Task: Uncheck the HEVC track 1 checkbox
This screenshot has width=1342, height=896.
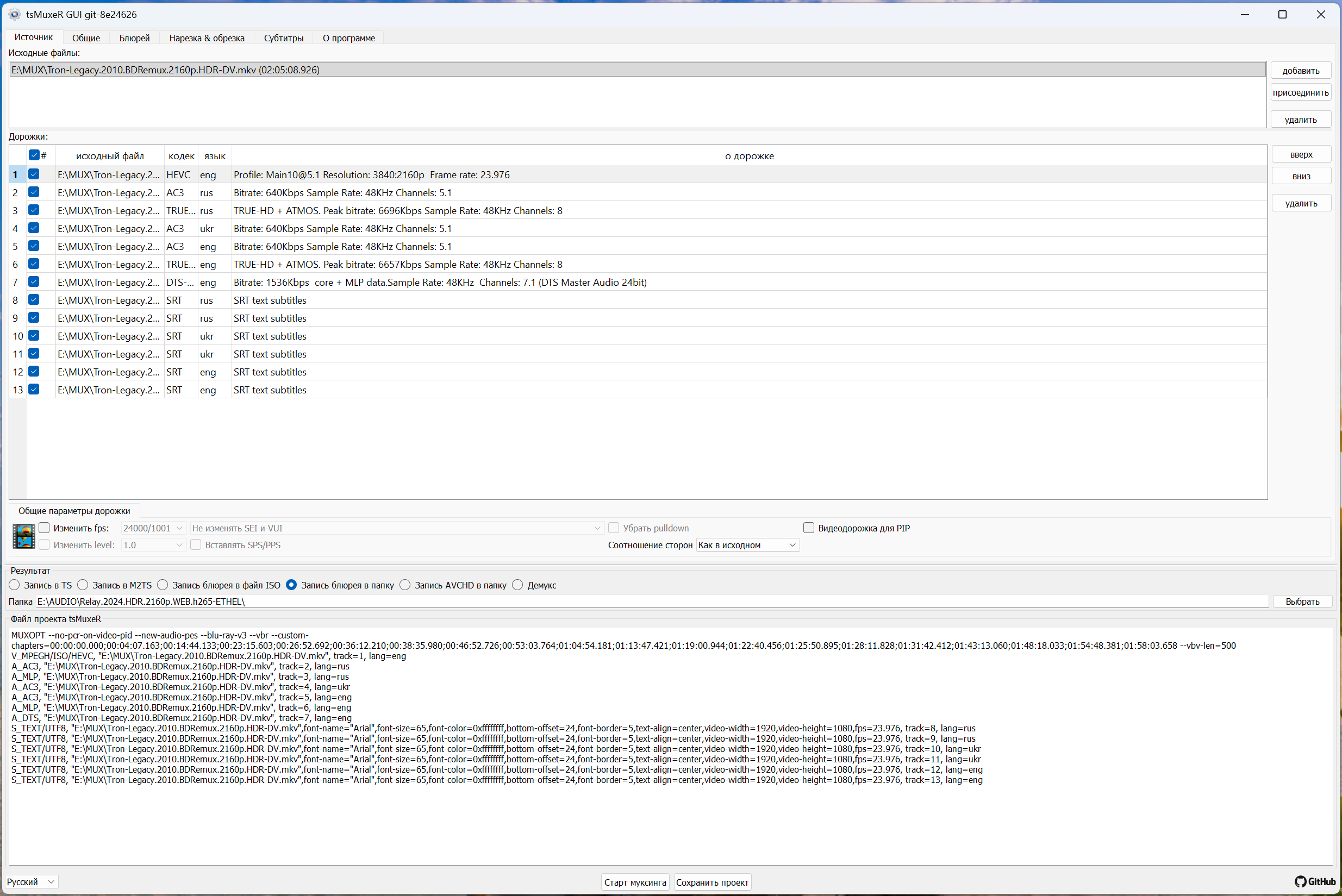Action: [34, 174]
